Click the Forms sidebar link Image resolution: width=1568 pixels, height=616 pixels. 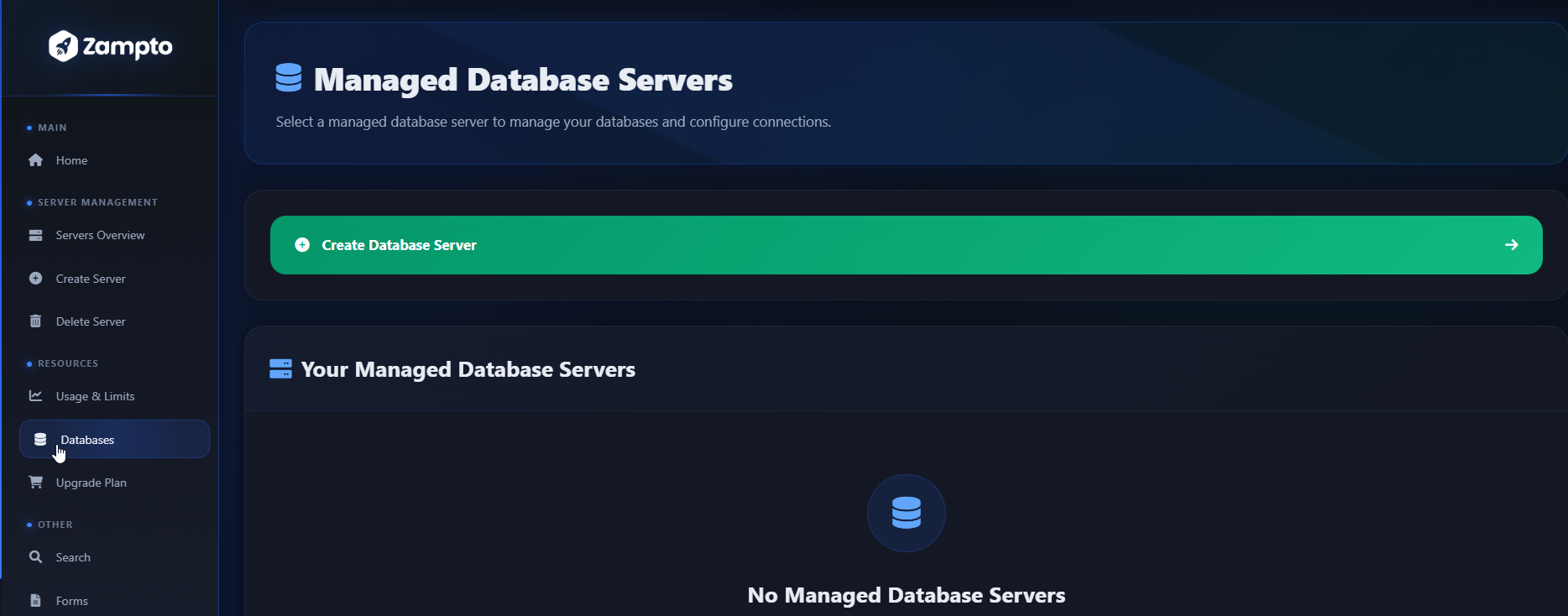coord(71,601)
